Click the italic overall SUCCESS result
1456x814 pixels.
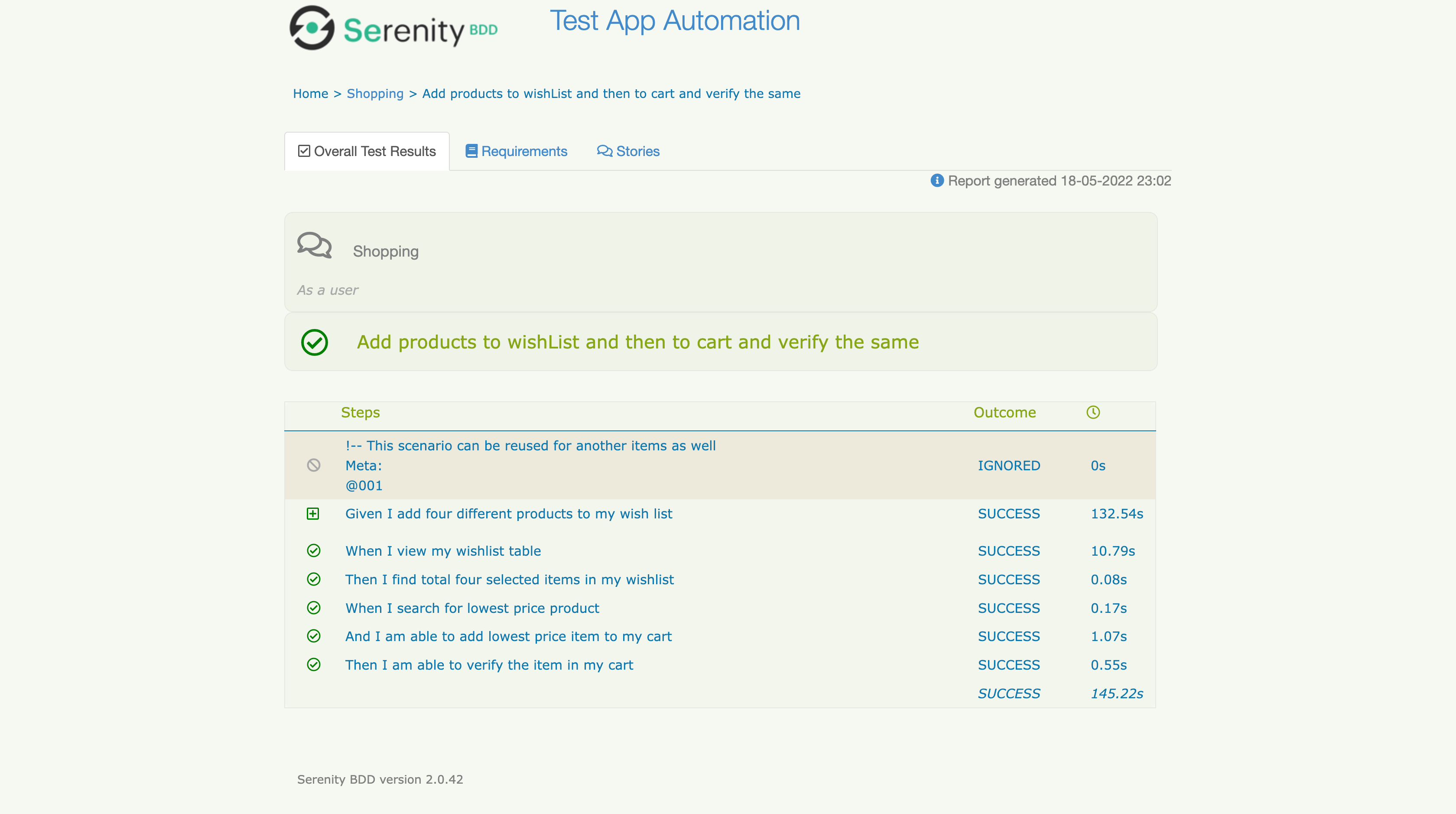(x=1009, y=694)
